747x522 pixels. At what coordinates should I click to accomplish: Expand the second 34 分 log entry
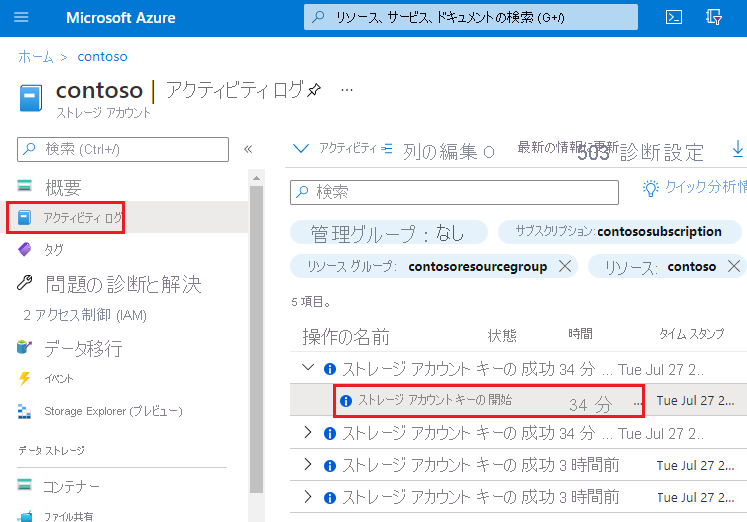click(308, 432)
